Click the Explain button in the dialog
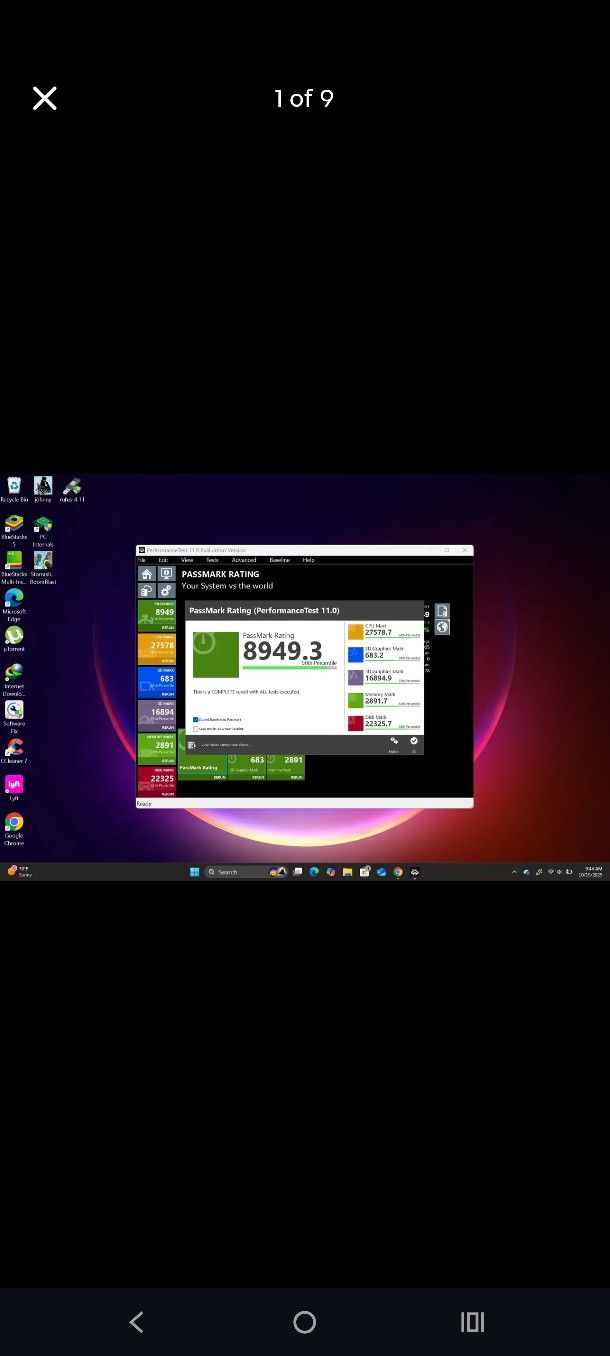The image size is (610, 1356). tap(393, 744)
